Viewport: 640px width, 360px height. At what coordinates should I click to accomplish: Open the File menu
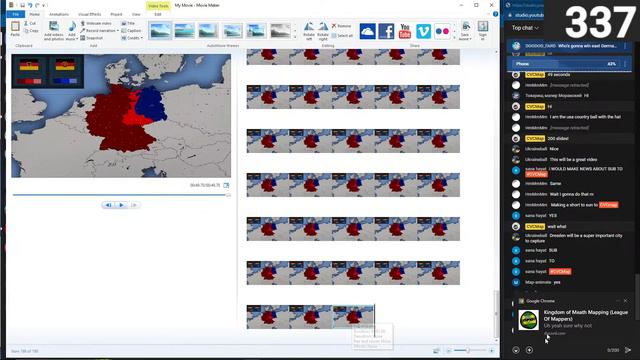[x=16, y=14]
